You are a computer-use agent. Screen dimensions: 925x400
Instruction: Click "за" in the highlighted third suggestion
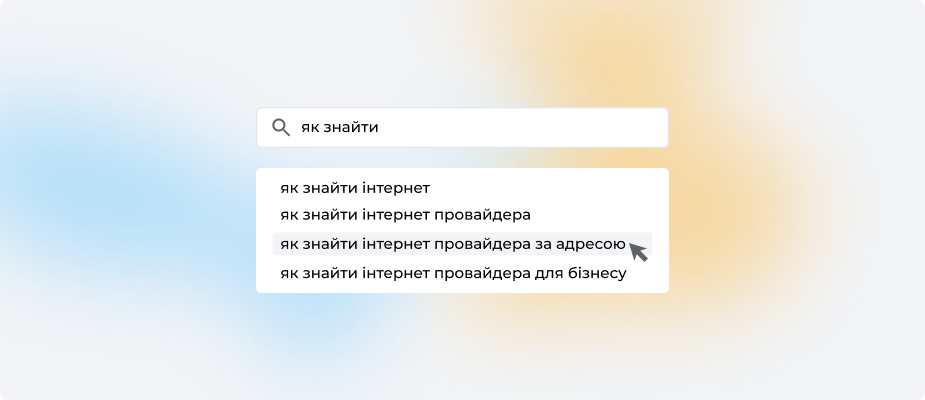tap(541, 244)
